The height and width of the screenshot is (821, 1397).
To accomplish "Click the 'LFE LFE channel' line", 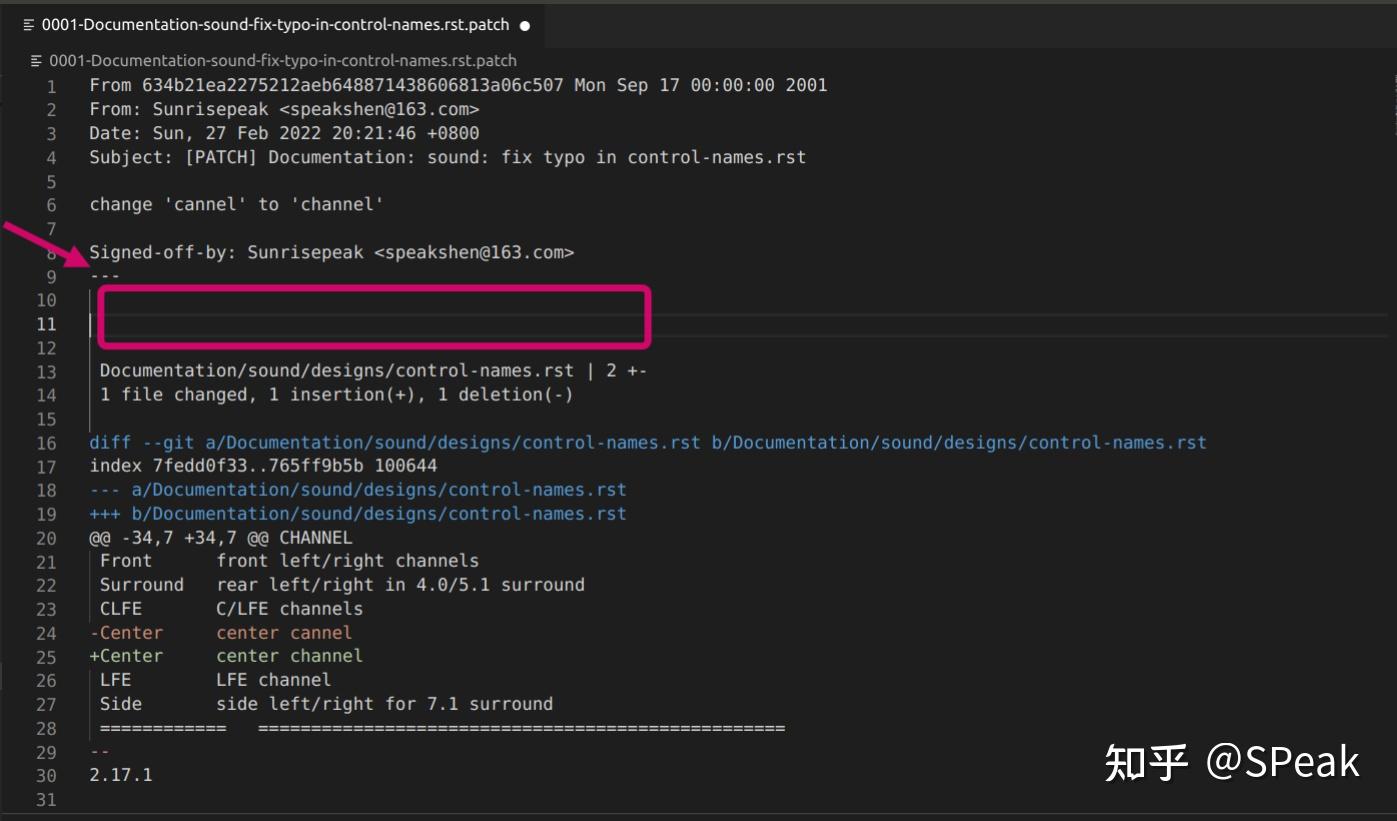I will point(215,680).
